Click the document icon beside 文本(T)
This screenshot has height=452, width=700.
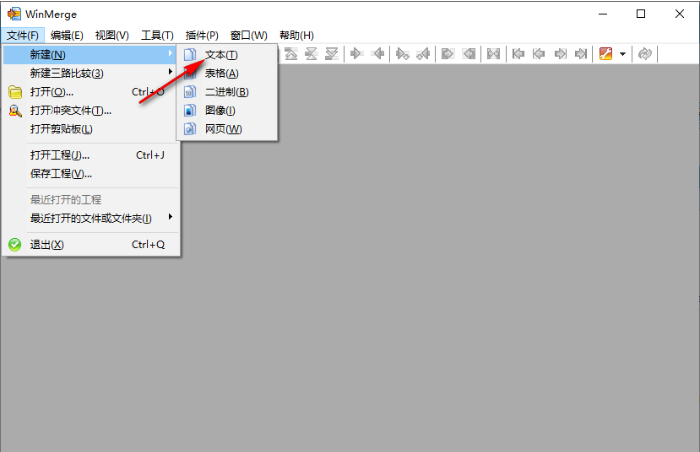(x=190, y=55)
